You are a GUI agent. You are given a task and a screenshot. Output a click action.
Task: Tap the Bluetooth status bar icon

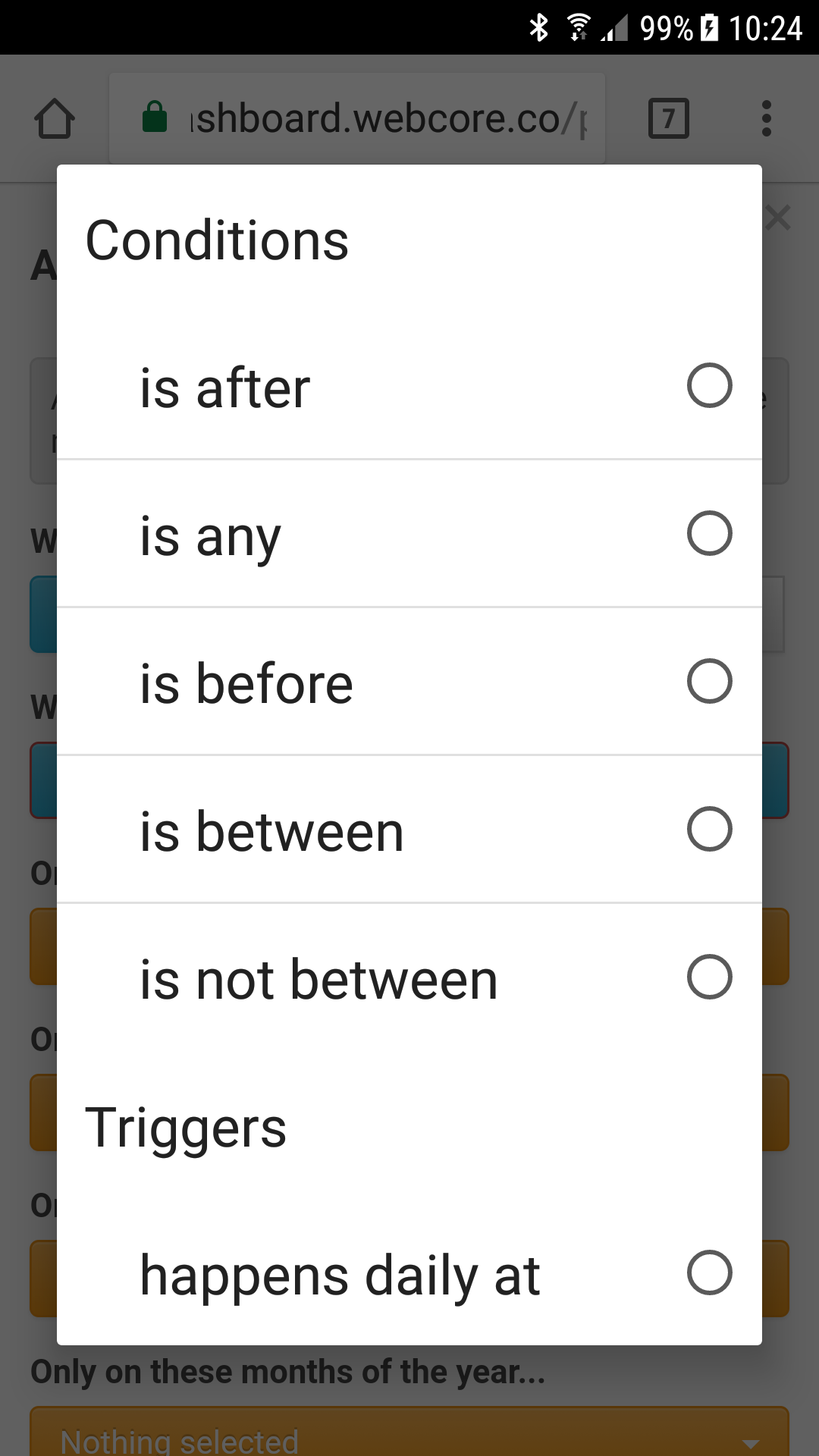[539, 28]
